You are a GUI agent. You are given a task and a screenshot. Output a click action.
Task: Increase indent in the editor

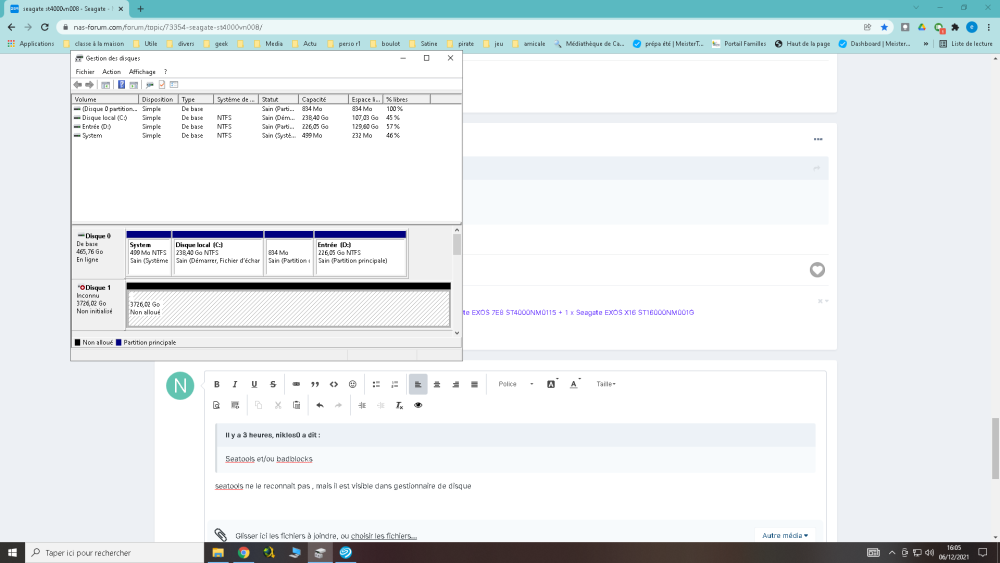(x=362, y=406)
